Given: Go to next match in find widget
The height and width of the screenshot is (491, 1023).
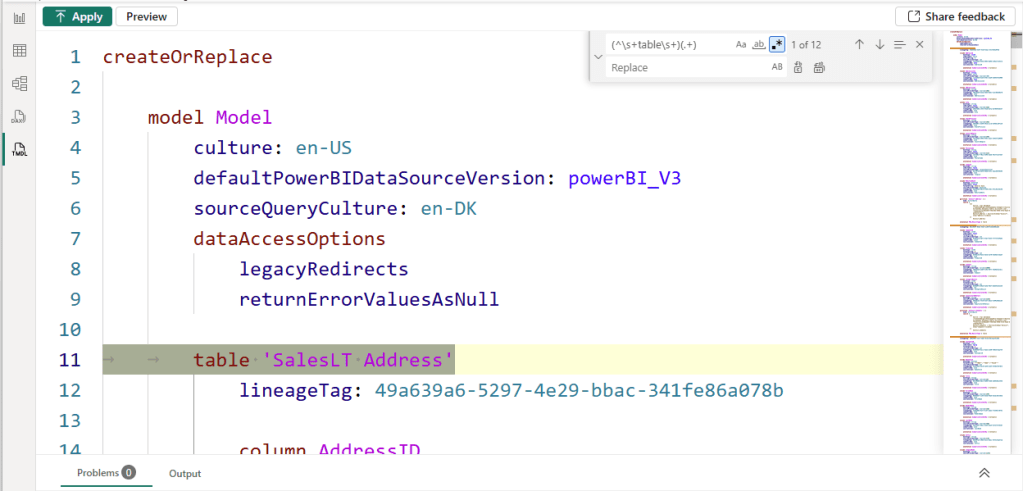Looking at the screenshot, I should coord(880,45).
